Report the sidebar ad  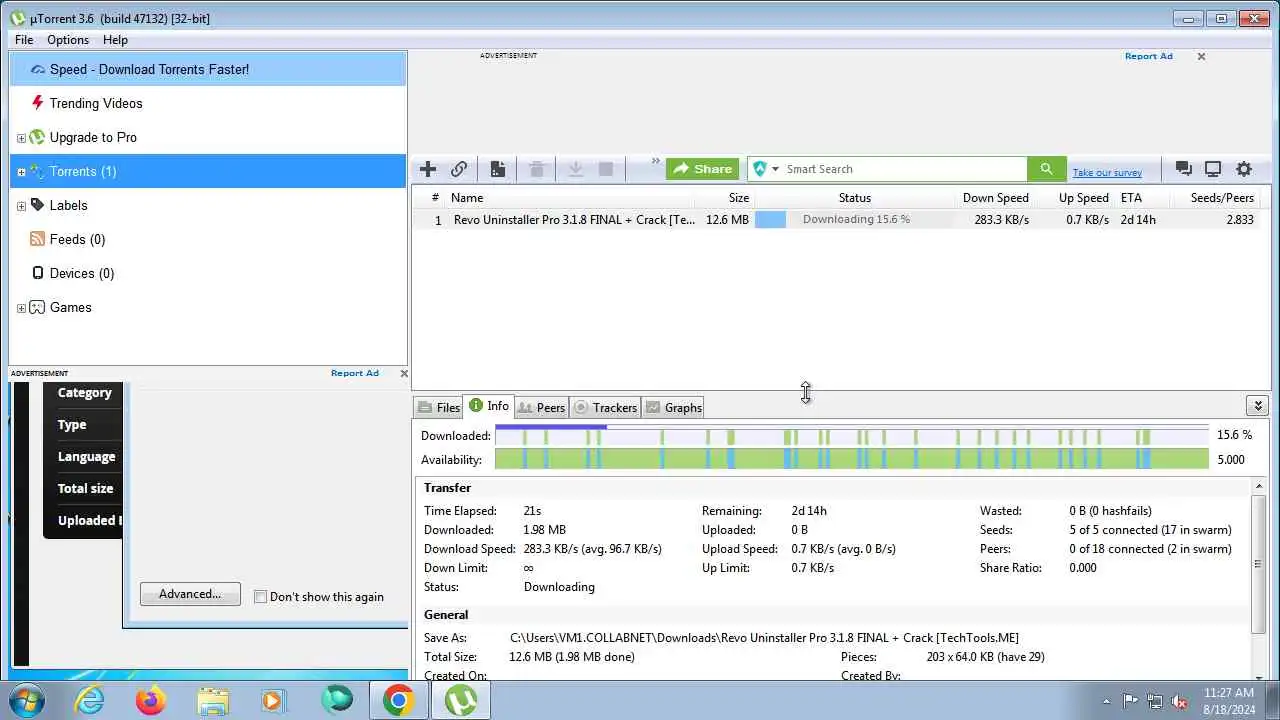355,373
